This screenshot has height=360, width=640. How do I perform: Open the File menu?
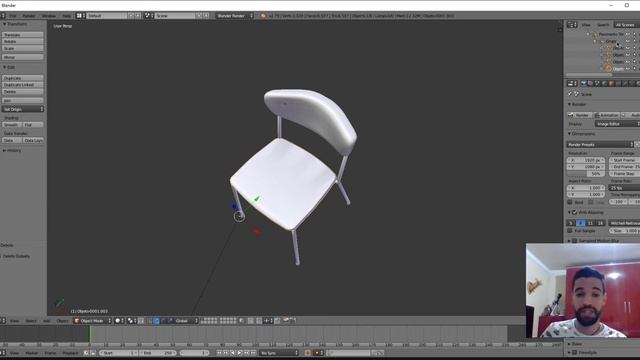[x=13, y=16]
